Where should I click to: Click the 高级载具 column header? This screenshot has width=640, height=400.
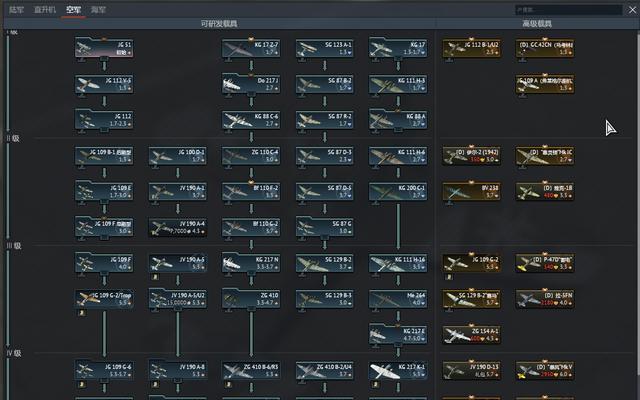[537, 24]
